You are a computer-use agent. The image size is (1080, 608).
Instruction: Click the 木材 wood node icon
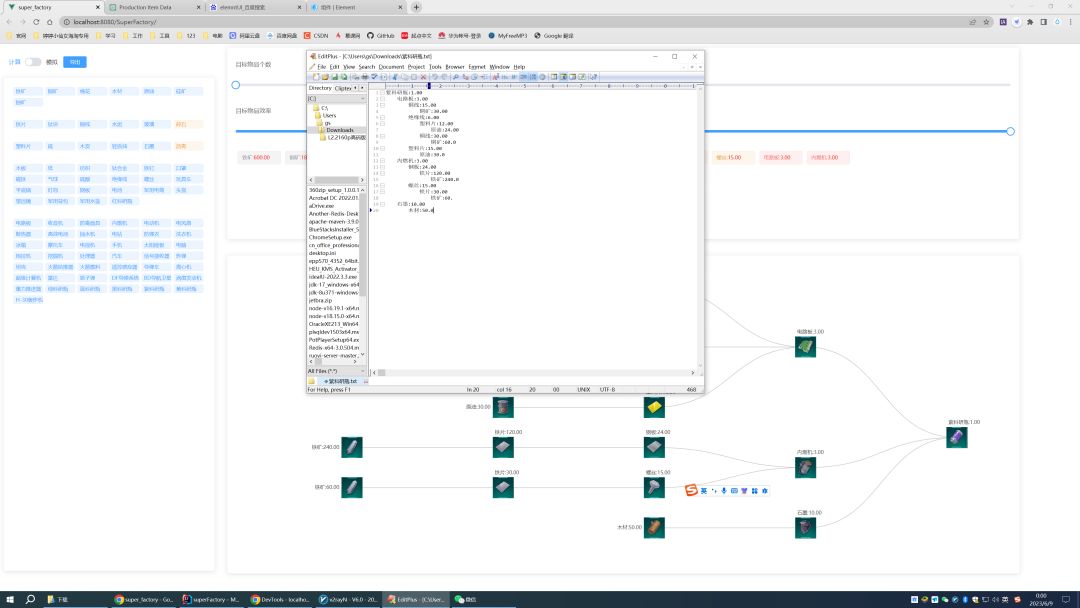point(654,527)
